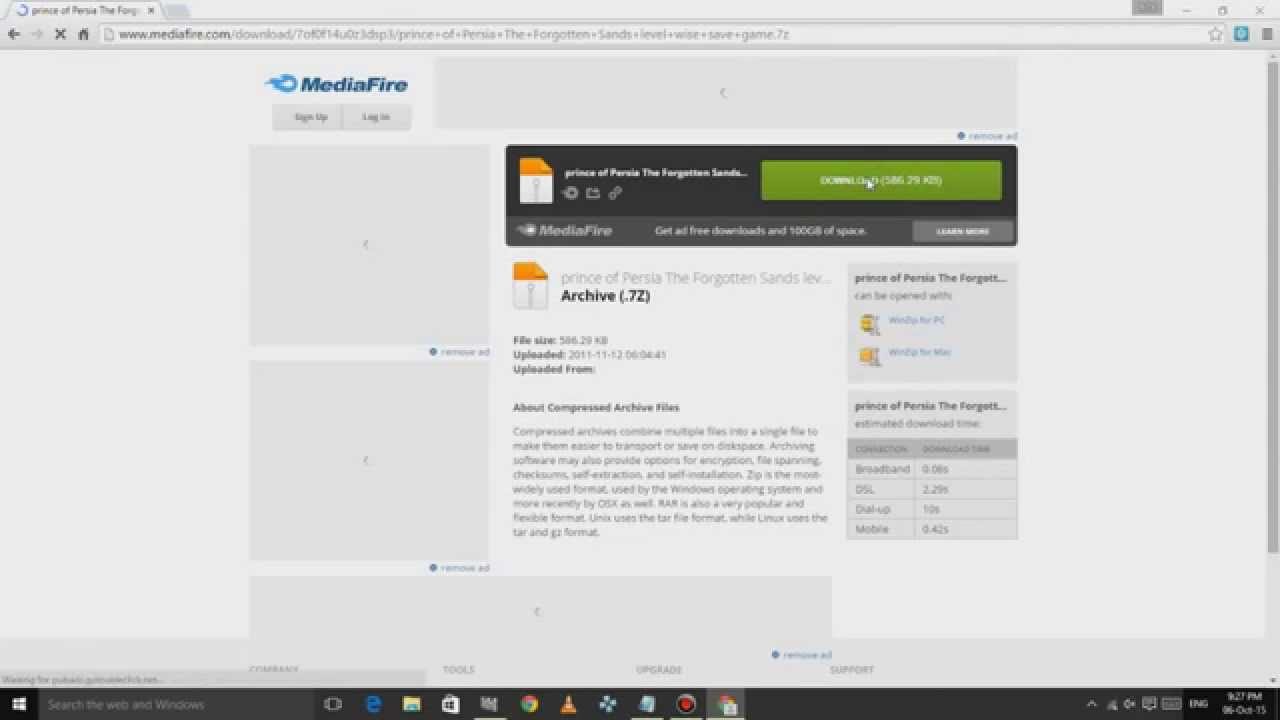
Task: Click the Log In button
Action: pos(376,117)
